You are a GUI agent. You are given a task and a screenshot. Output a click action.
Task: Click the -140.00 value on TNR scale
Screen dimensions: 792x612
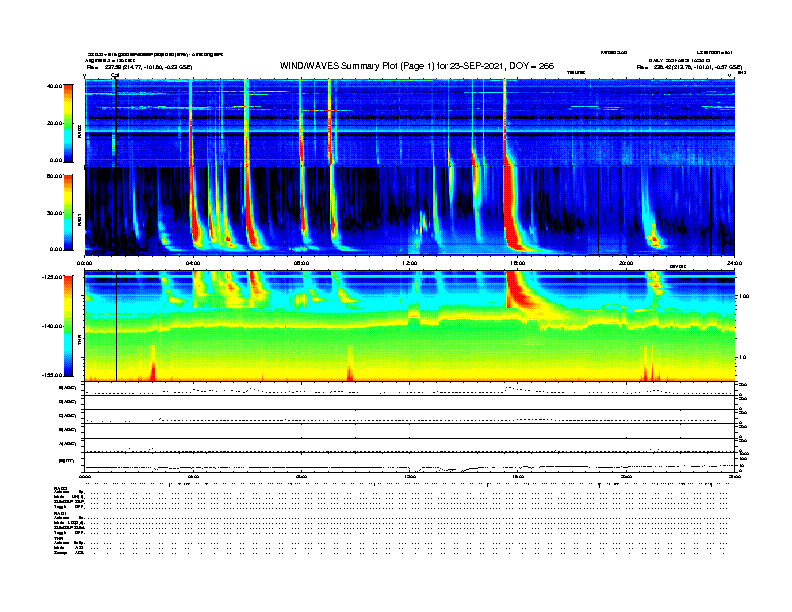pos(53,326)
